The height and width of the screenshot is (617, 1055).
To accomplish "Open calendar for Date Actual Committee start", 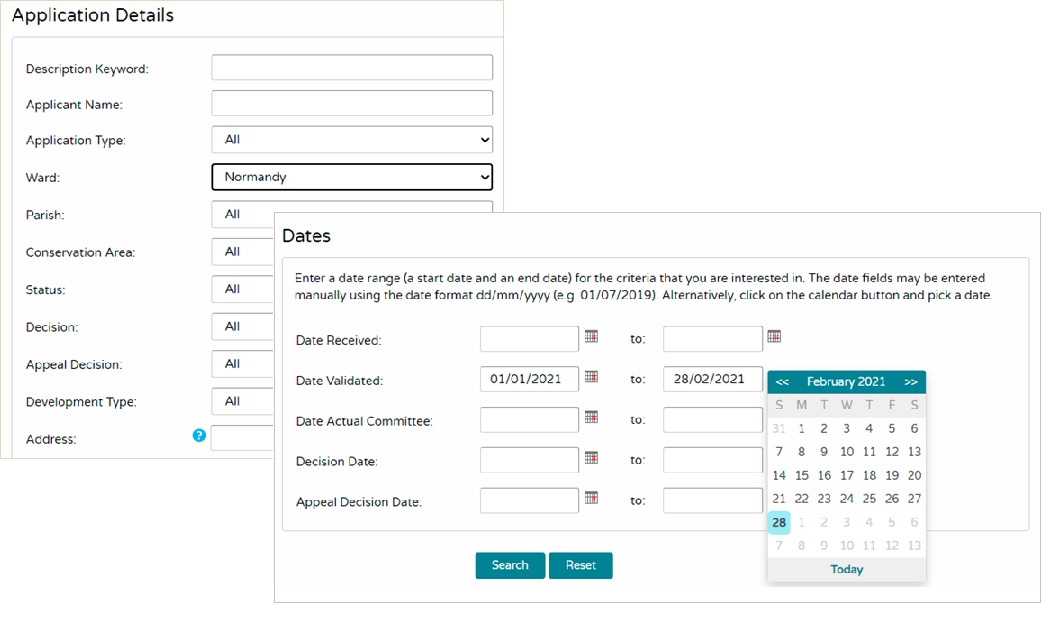I will [x=591, y=417].
